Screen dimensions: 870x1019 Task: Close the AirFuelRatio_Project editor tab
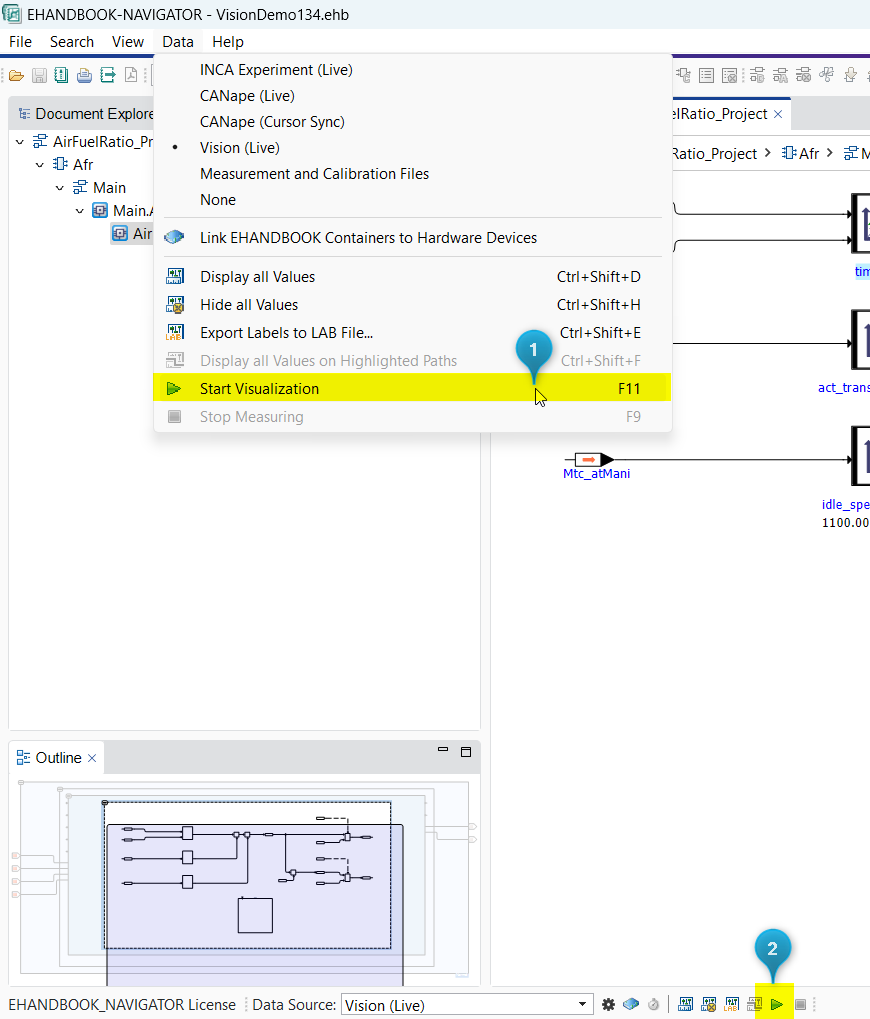[778, 114]
